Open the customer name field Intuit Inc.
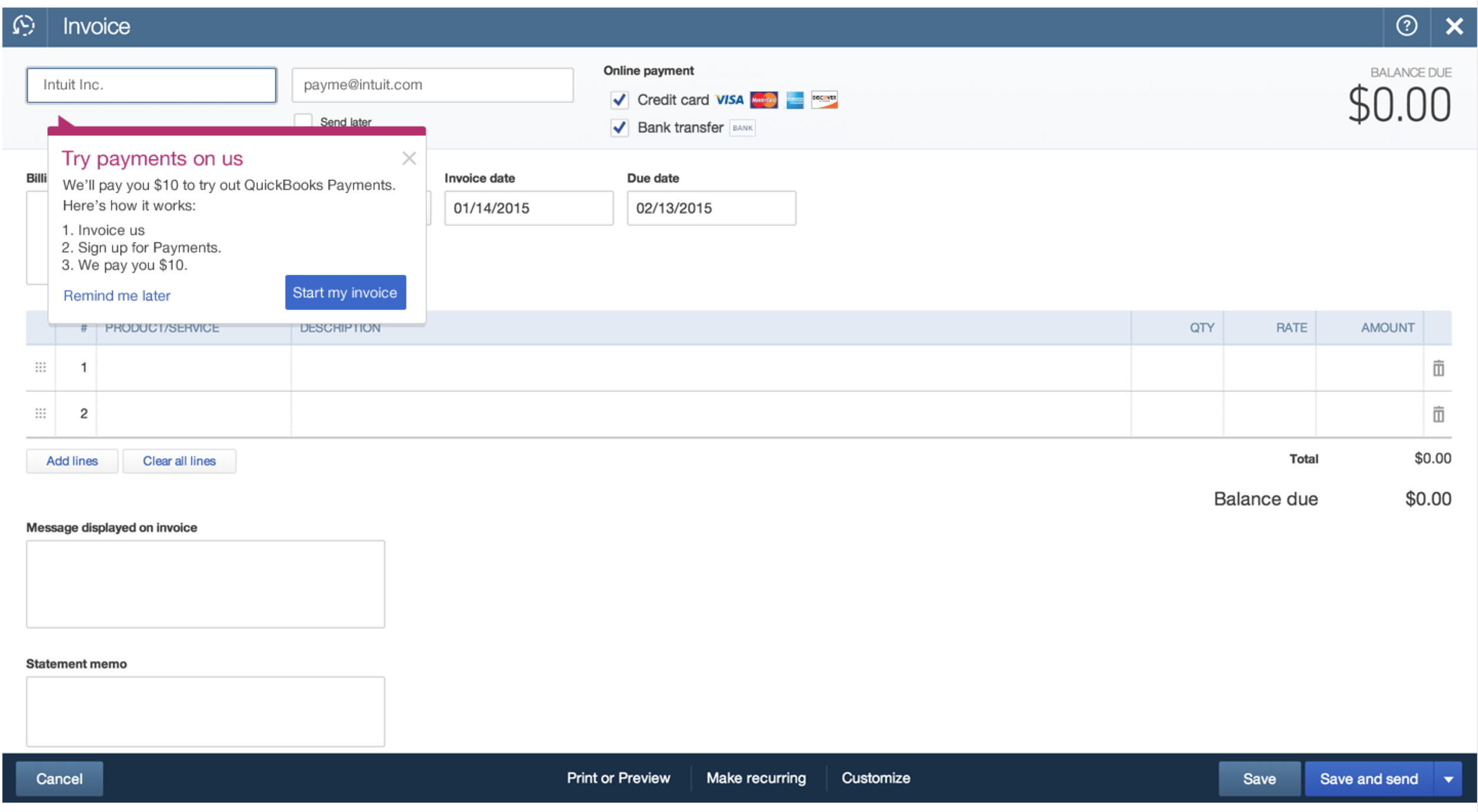Viewport: 1478px width, 812px height. [x=151, y=85]
